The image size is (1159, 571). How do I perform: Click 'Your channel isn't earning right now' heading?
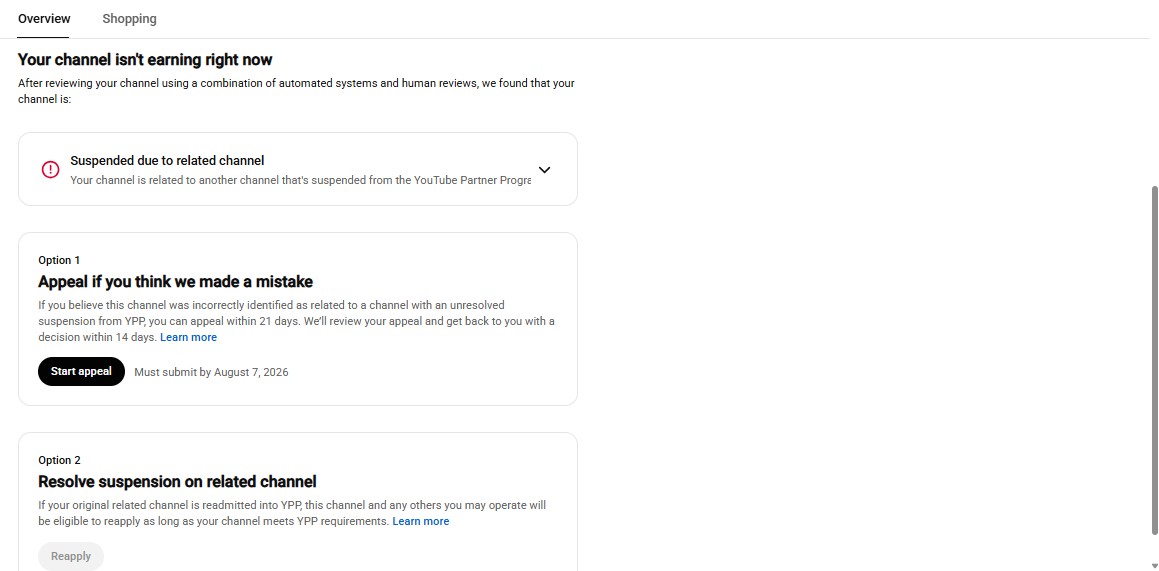(x=145, y=60)
